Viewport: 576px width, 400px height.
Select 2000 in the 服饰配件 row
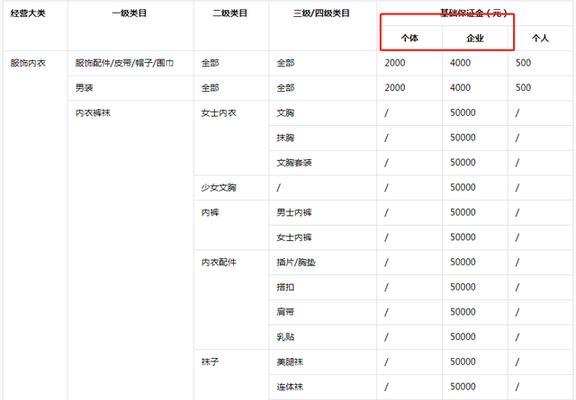click(x=395, y=63)
